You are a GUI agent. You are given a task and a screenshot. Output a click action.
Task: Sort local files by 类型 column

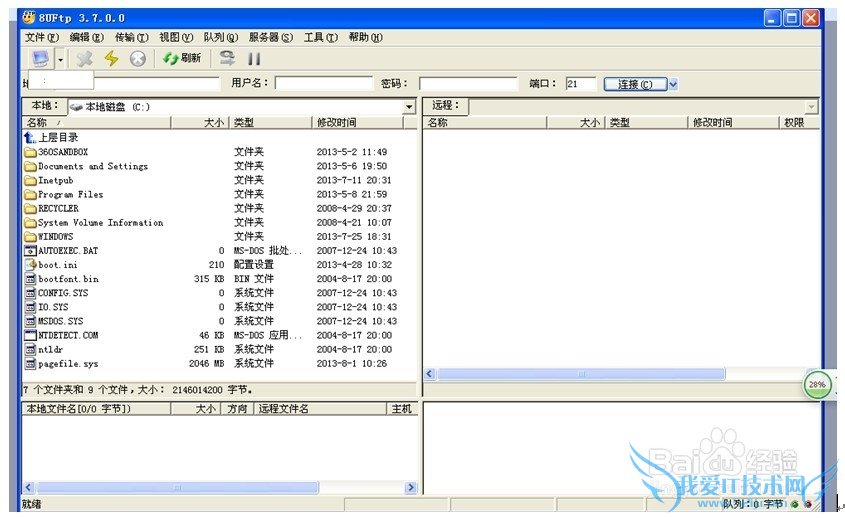pyautogui.click(x=271, y=123)
